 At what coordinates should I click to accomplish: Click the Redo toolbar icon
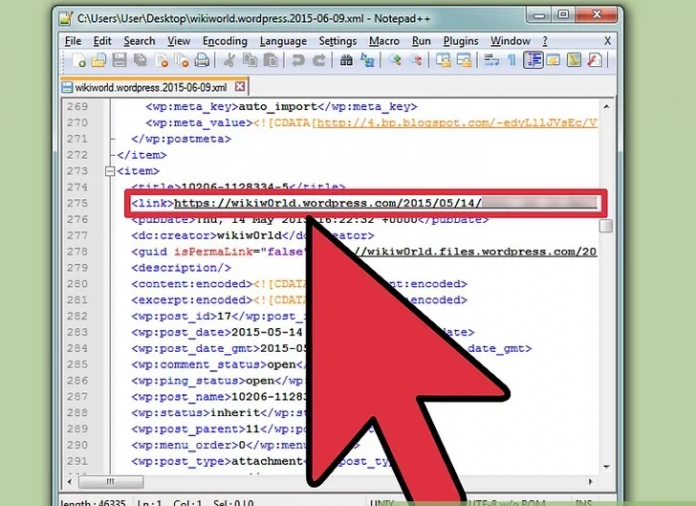(318, 62)
